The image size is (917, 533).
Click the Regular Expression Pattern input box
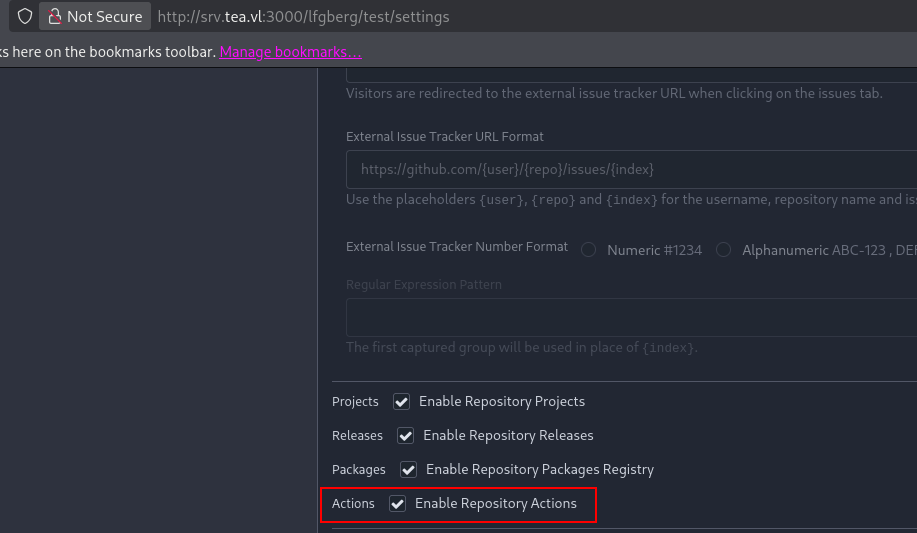[630, 317]
